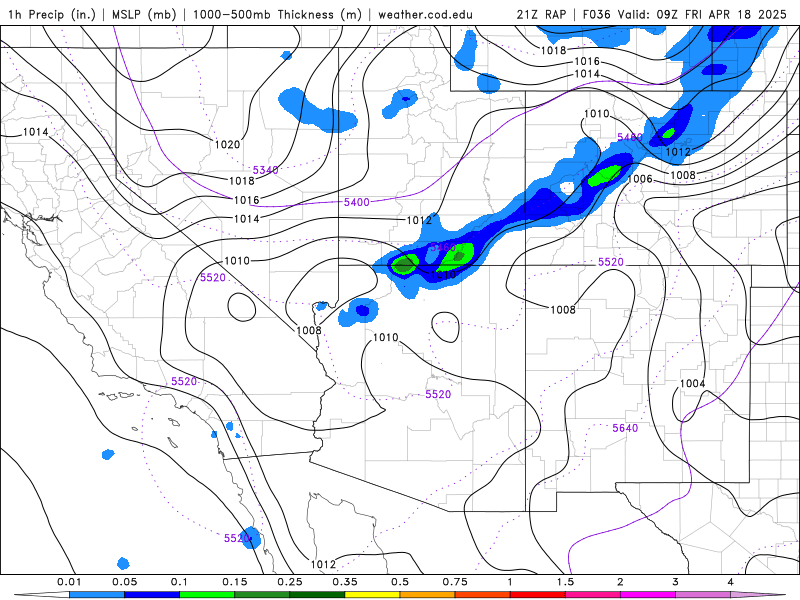This screenshot has width=800, height=600.
Task: Pick the orange 0.5–0.75 legend swatch
Action: click(428, 595)
